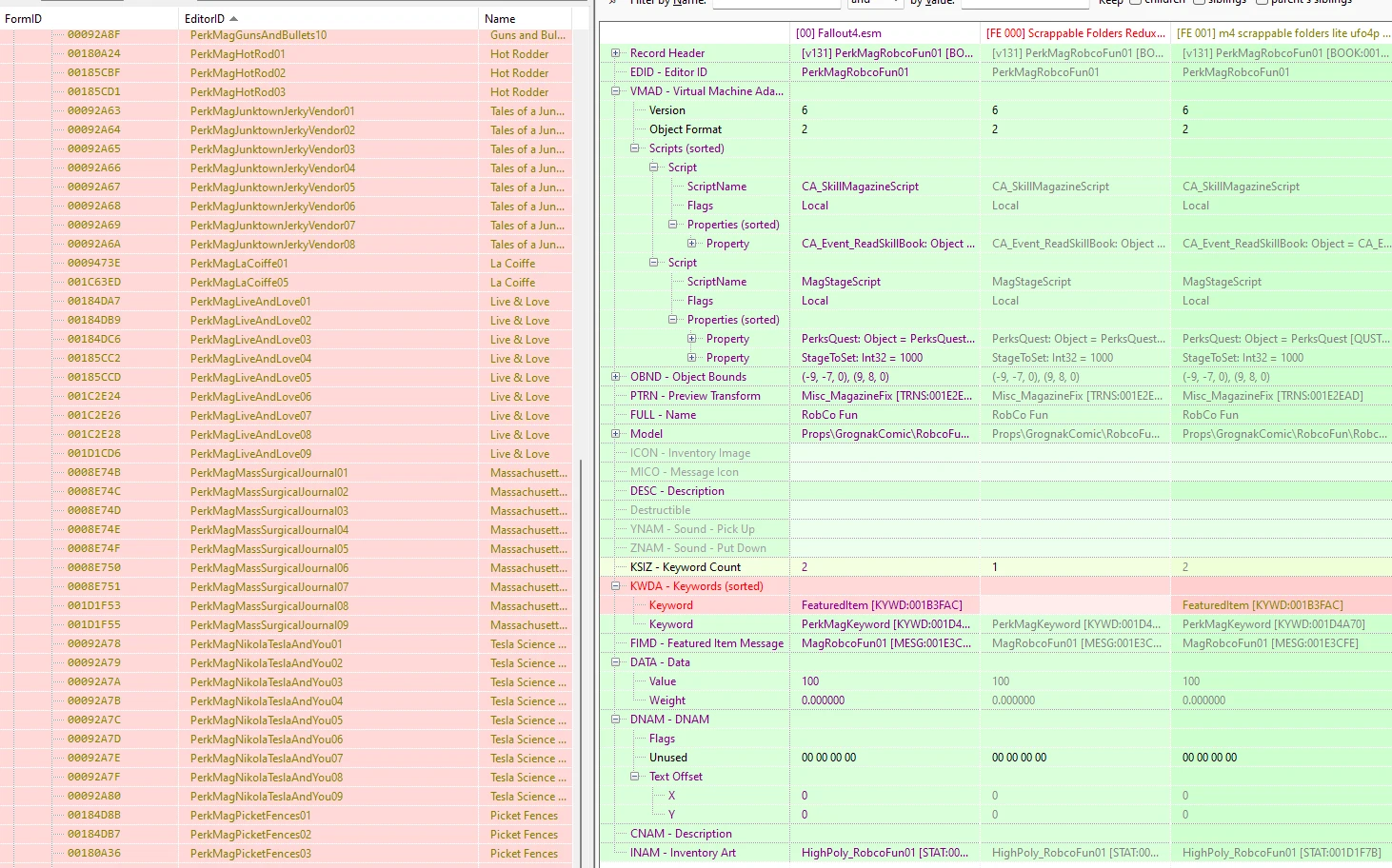This screenshot has height=868, width=1392.
Task: Sort by the Name column header
Action: (x=525, y=18)
